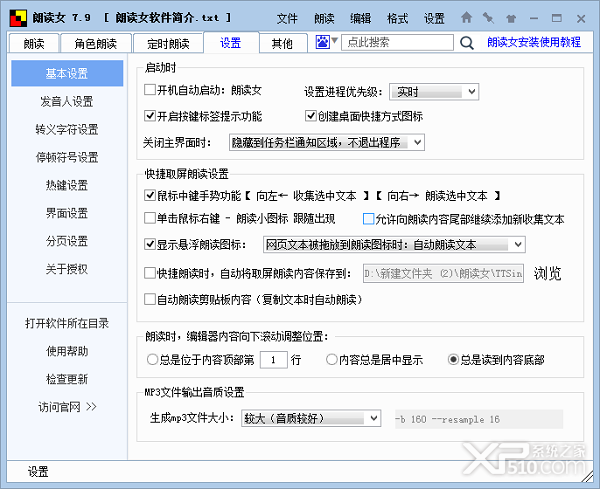Open 发音人设置 in sidebar
The image size is (600, 489).
pyautogui.click(x=67, y=101)
